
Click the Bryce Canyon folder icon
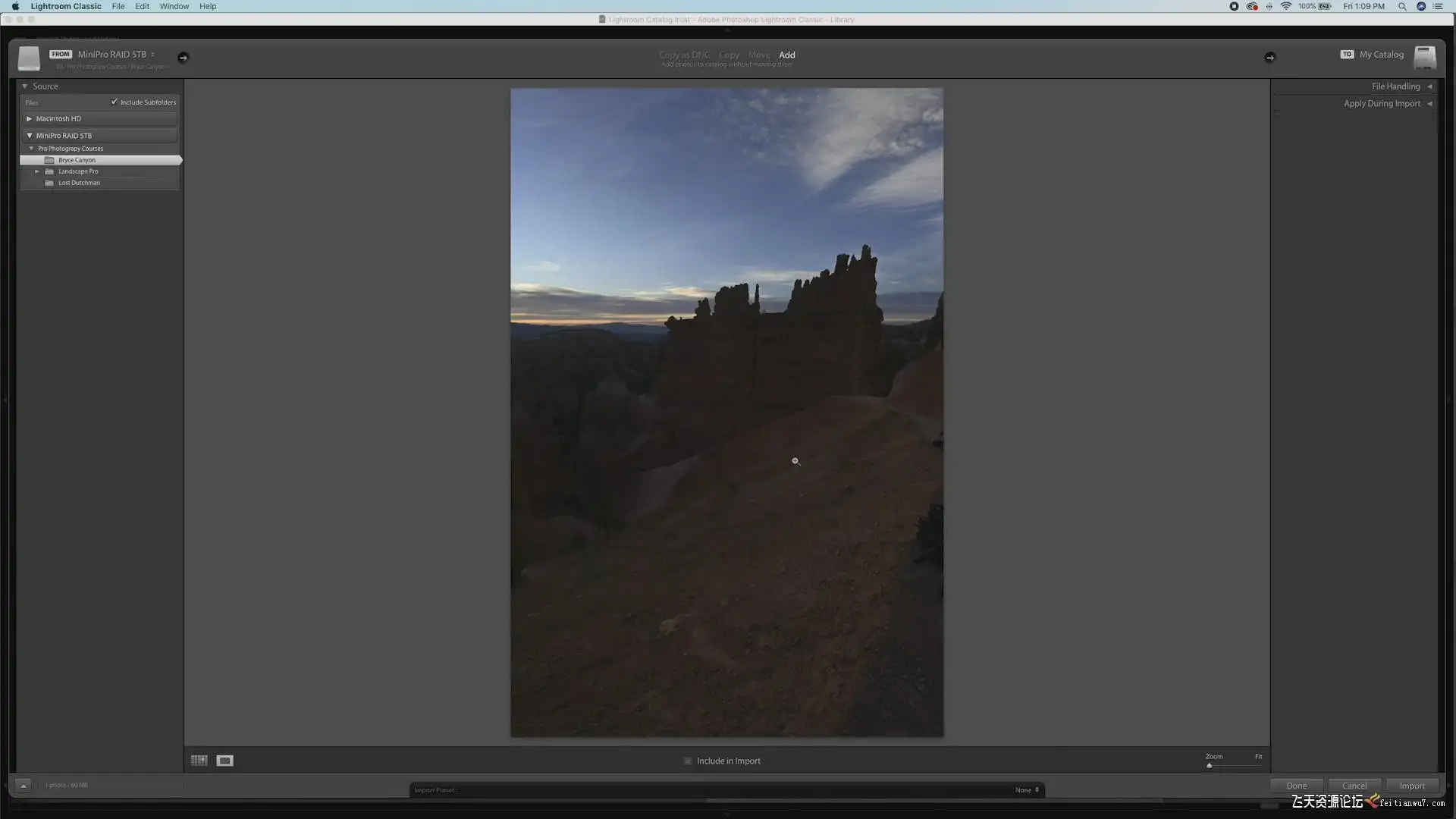coord(49,160)
